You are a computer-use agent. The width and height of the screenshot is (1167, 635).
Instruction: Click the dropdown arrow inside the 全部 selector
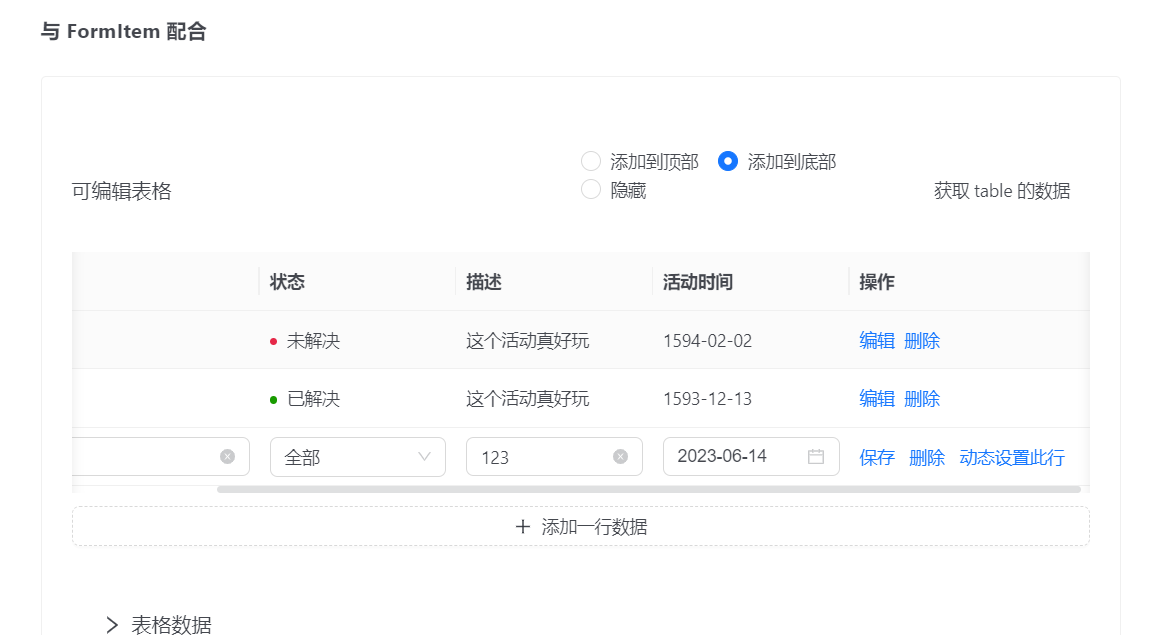426,456
